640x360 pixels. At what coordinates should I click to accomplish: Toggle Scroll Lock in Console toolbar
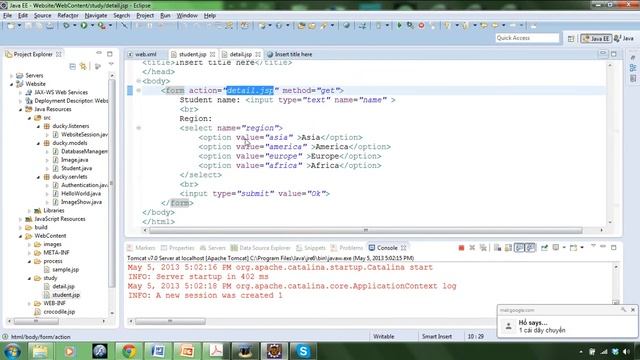click(508, 248)
